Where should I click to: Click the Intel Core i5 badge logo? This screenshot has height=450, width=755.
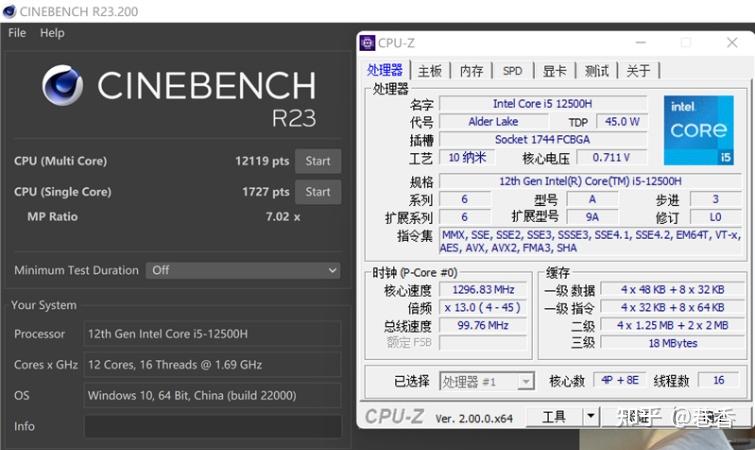coord(699,130)
